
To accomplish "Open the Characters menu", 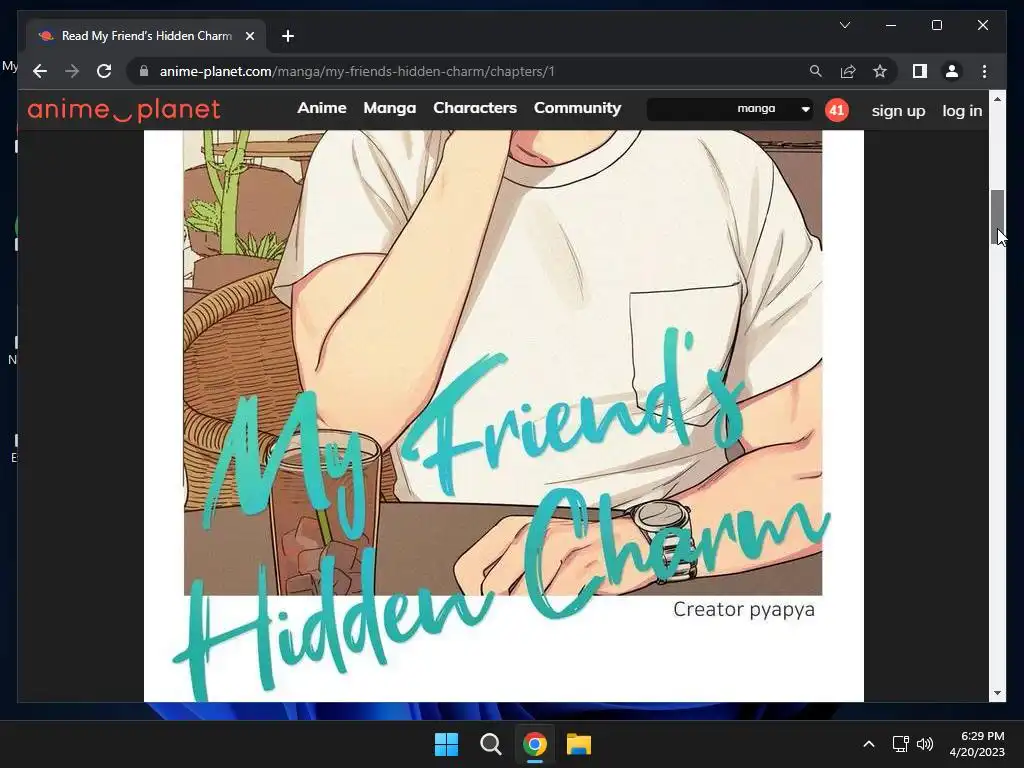I will (475, 108).
